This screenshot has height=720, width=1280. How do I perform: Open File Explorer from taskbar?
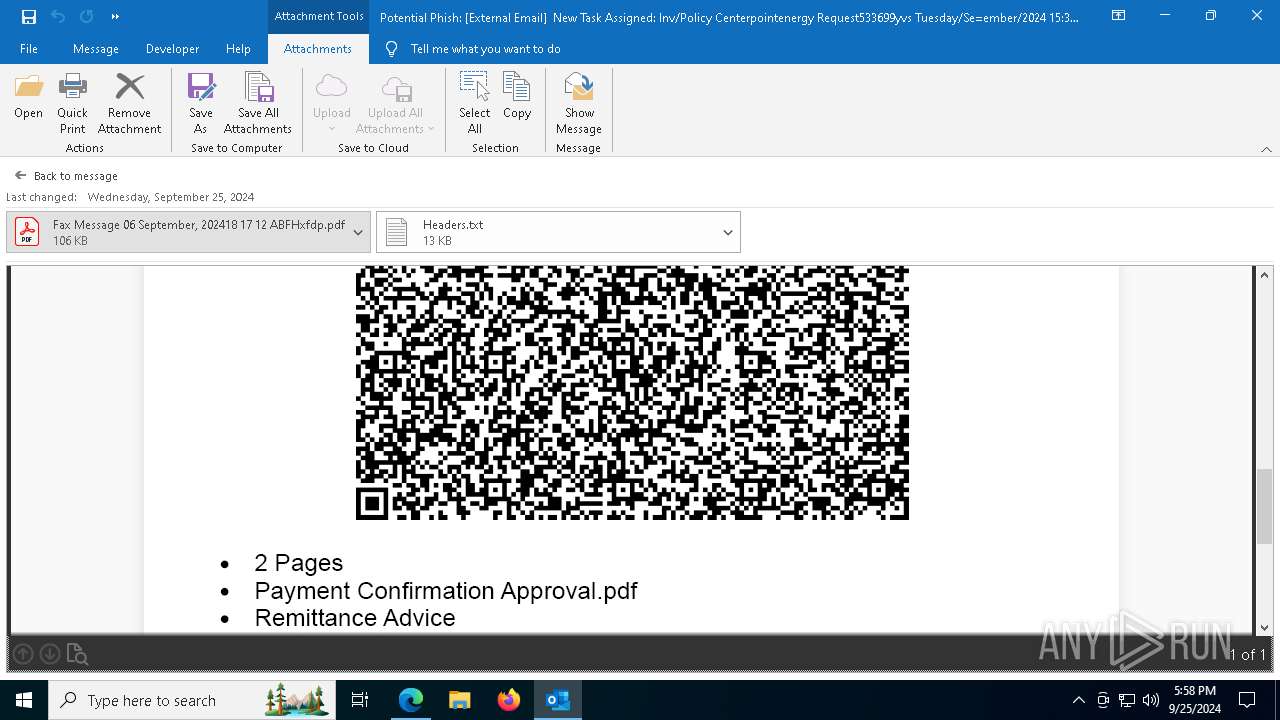click(460, 700)
